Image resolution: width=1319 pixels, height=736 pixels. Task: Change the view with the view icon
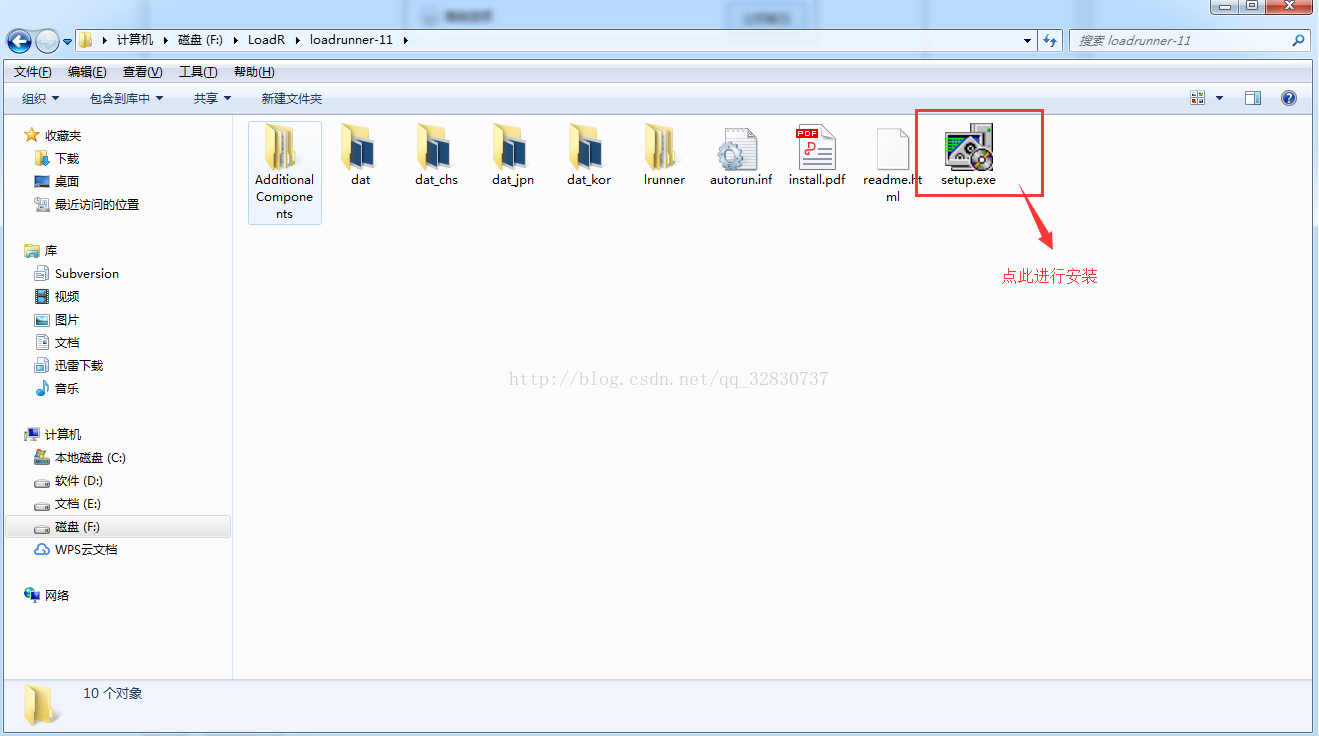[1198, 98]
